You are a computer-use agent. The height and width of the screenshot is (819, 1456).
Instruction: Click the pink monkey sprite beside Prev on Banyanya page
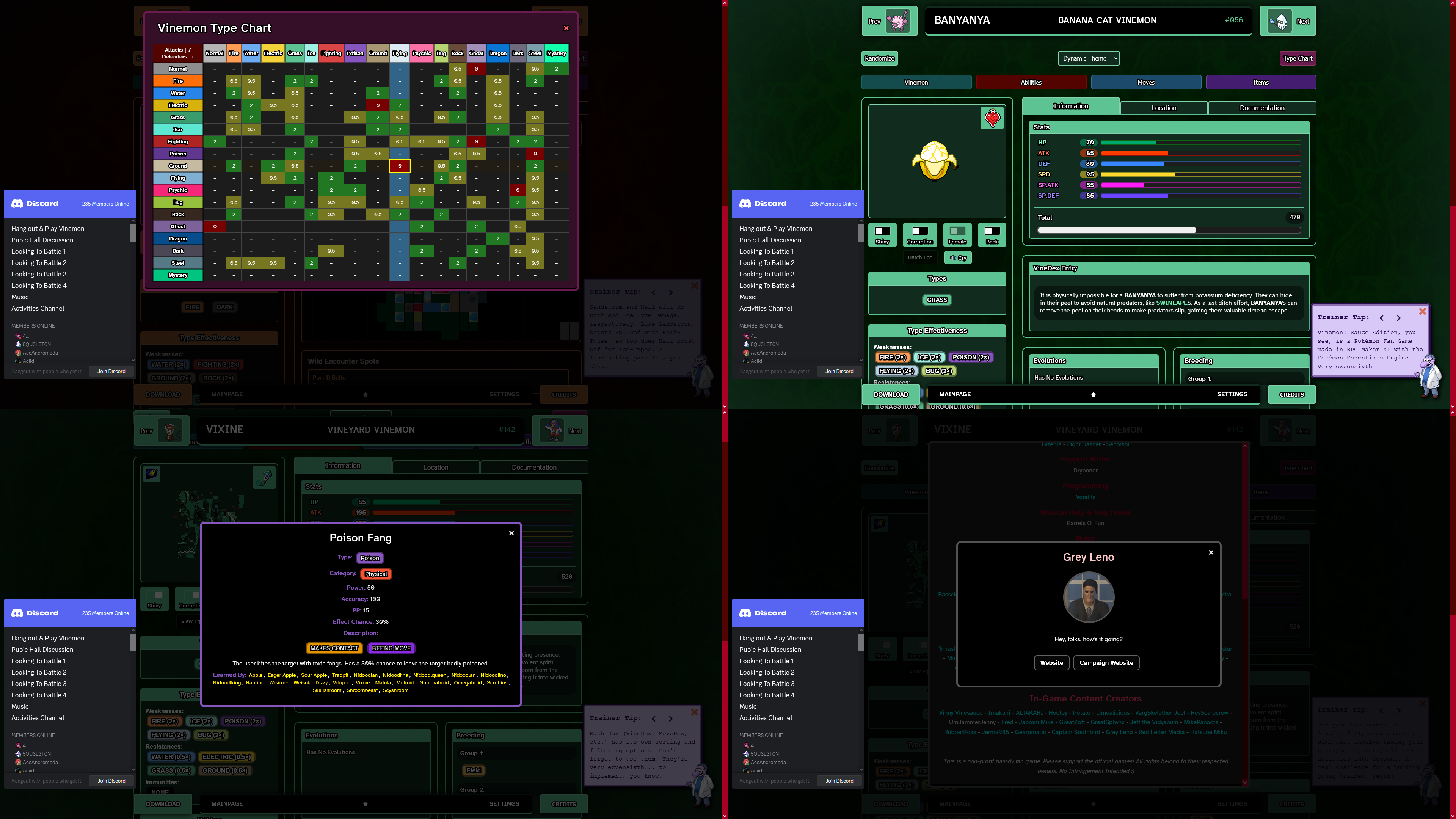click(897, 21)
